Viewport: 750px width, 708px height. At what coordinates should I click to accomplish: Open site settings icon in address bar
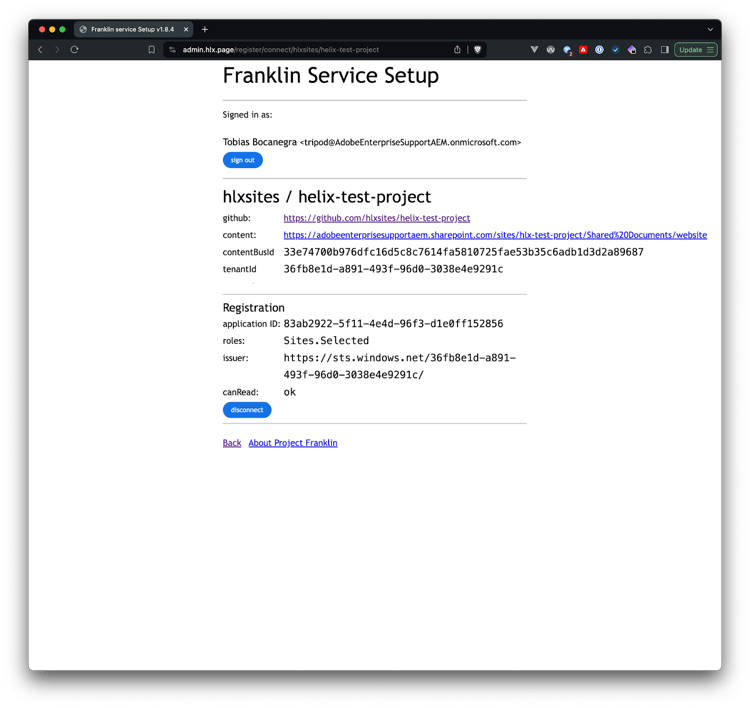173,50
